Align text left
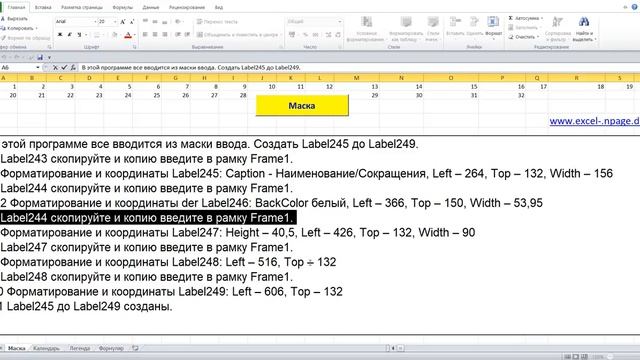This screenshot has height=360, width=640. click(x=145, y=35)
